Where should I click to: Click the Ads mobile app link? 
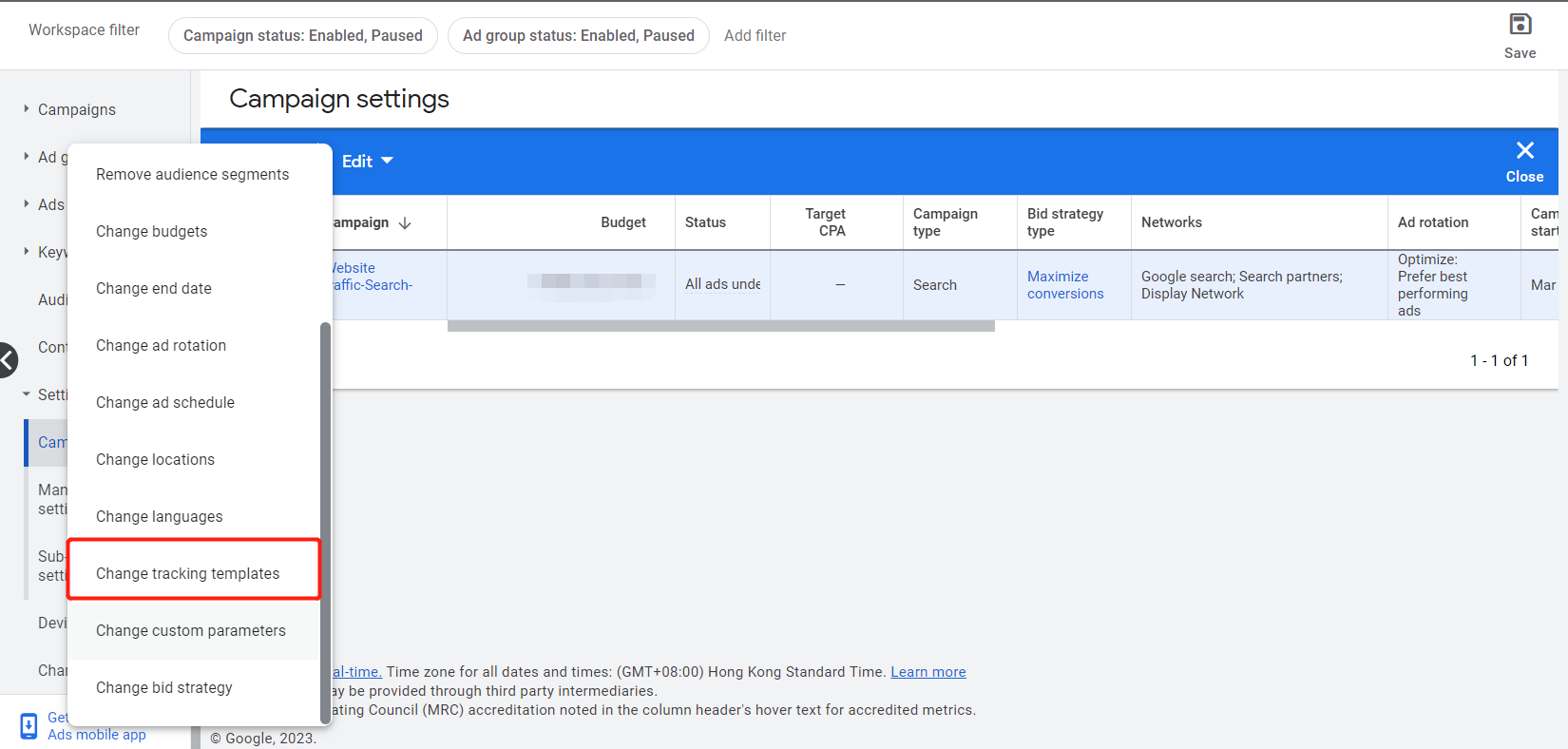coord(97,735)
